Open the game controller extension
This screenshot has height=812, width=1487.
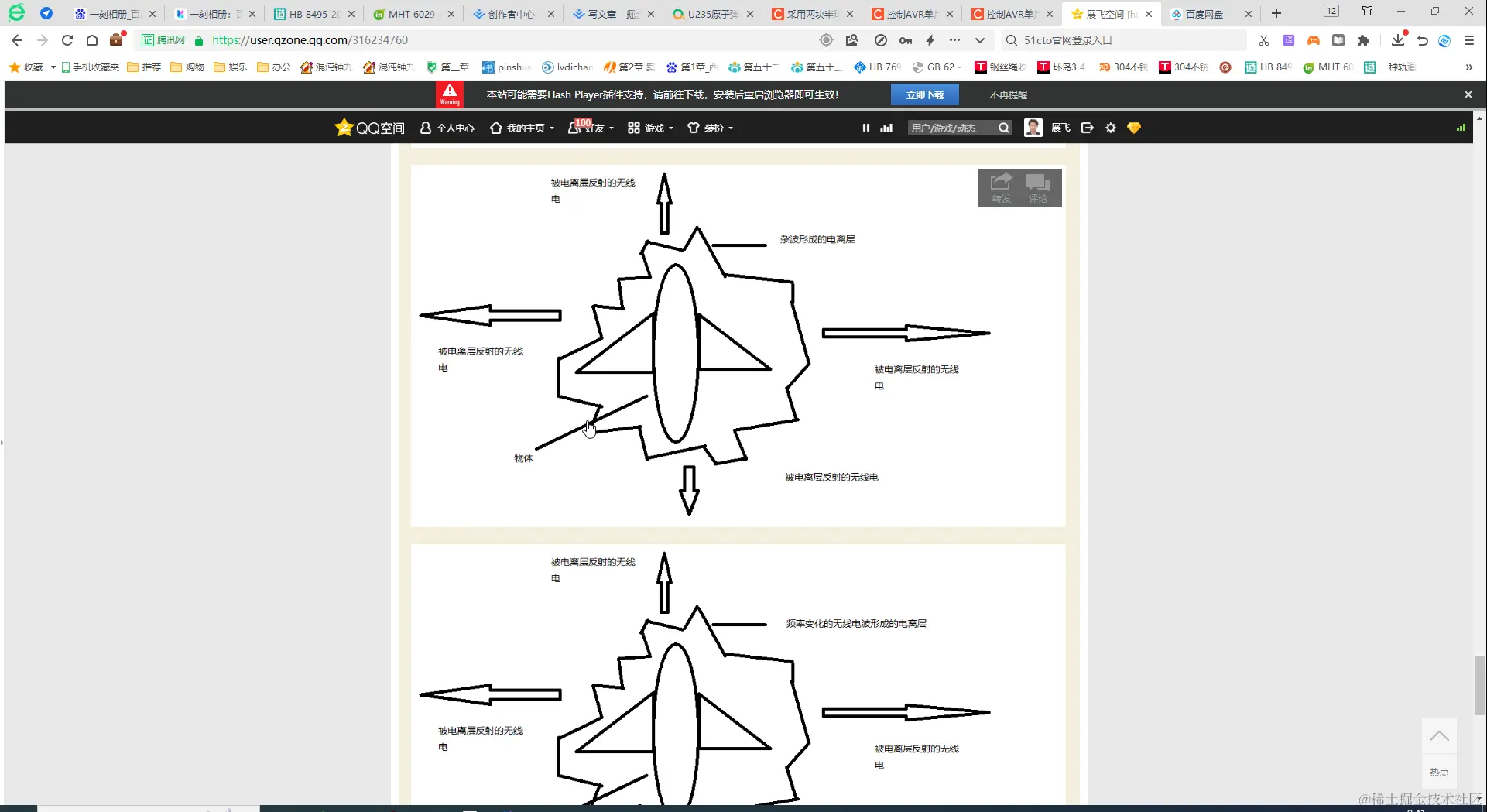(1313, 40)
